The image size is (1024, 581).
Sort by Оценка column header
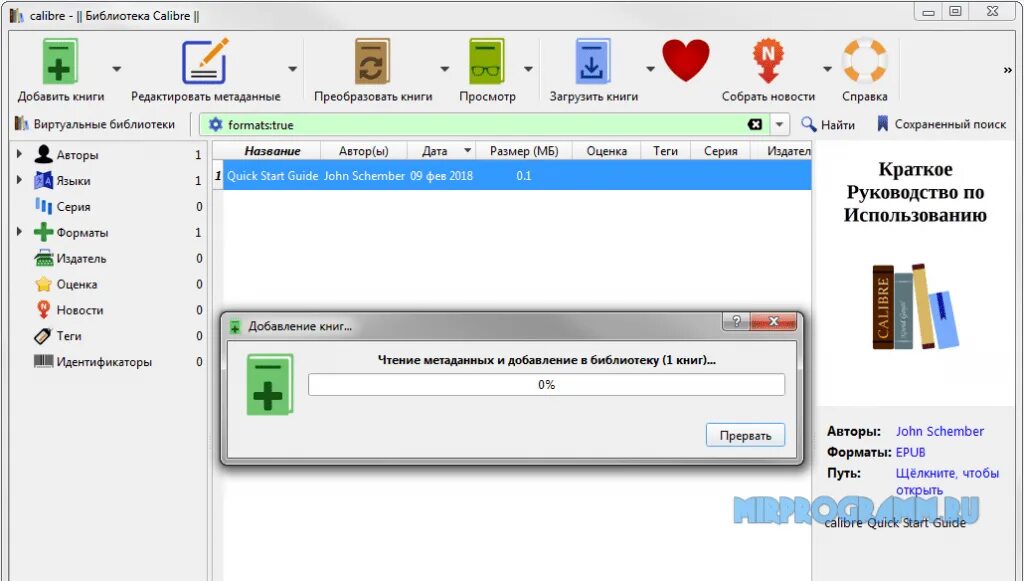[x=606, y=151]
